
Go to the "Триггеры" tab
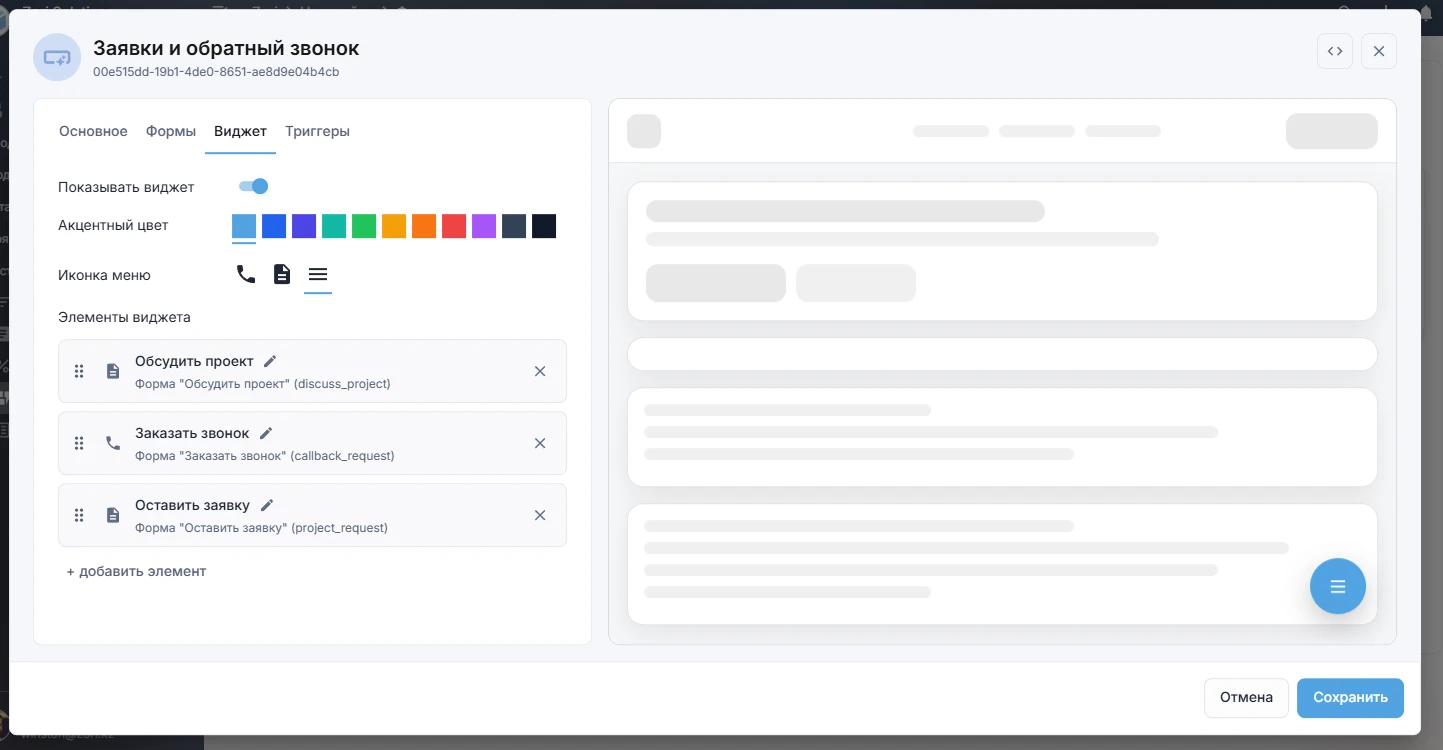(317, 131)
